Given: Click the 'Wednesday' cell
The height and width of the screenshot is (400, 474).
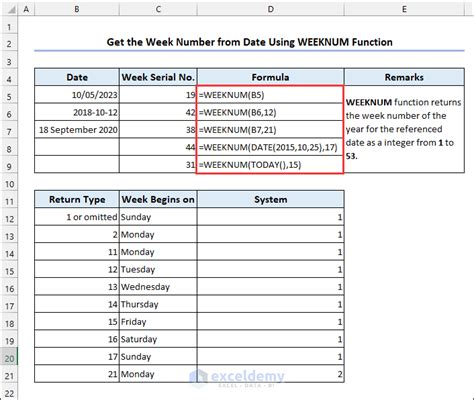Looking at the screenshot, I should (x=158, y=287).
